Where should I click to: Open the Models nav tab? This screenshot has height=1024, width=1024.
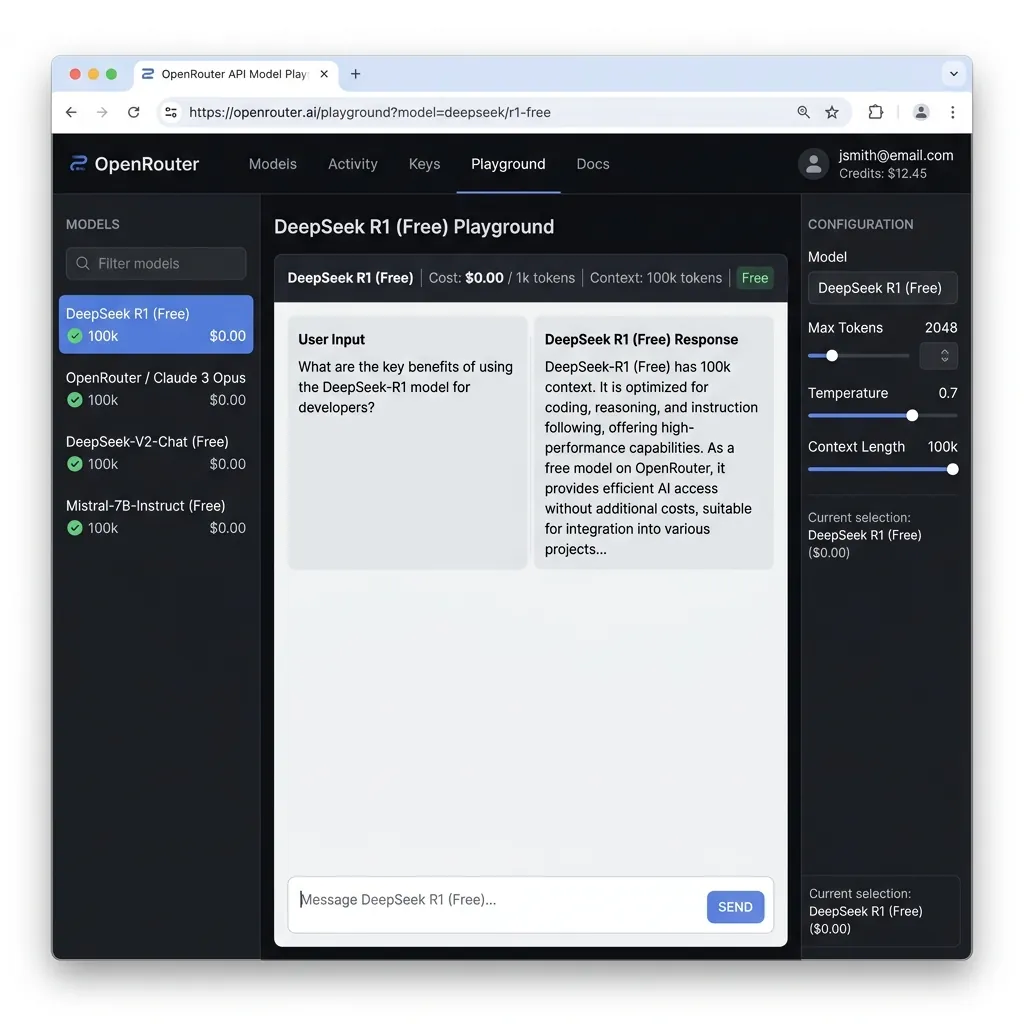tap(272, 164)
